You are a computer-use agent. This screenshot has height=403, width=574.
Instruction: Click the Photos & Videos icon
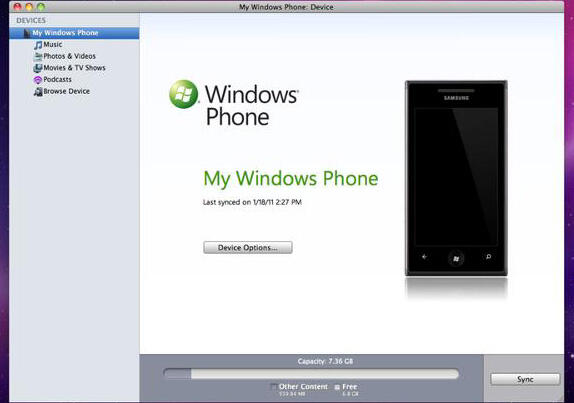click(38, 56)
